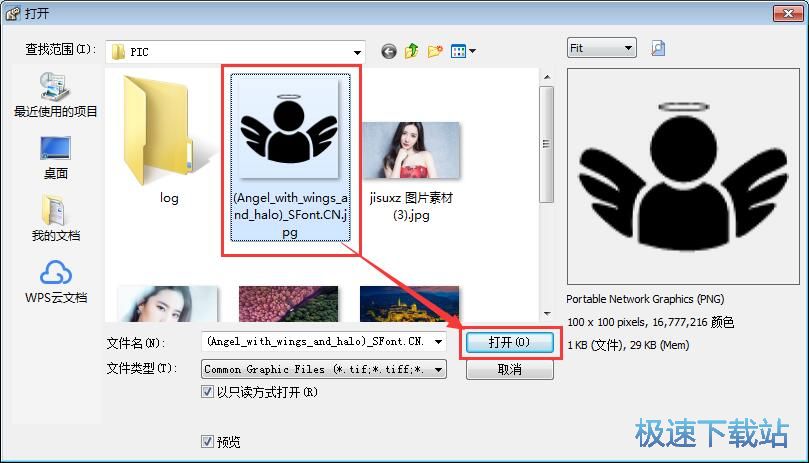Select the flower field thumbnail in second row
The height and width of the screenshot is (463, 809).
[288, 304]
